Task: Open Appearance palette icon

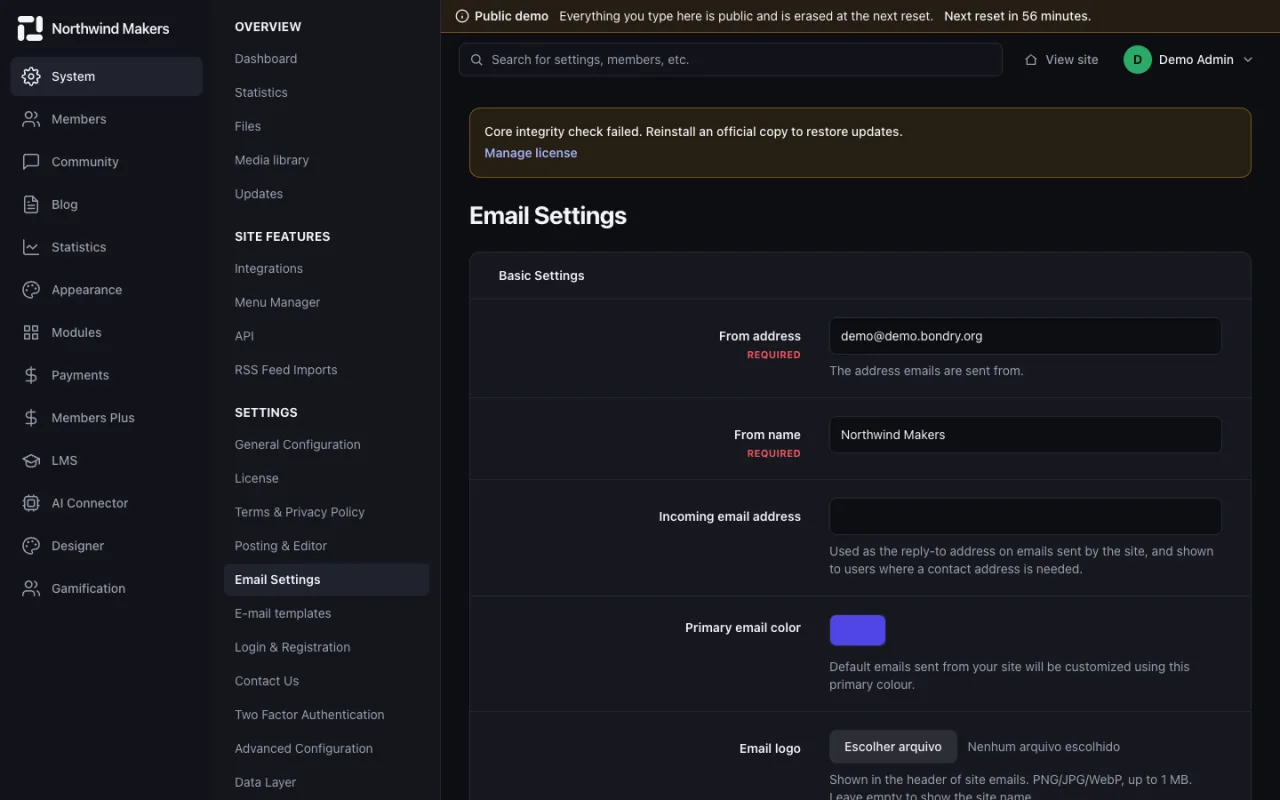Action: 31,290
